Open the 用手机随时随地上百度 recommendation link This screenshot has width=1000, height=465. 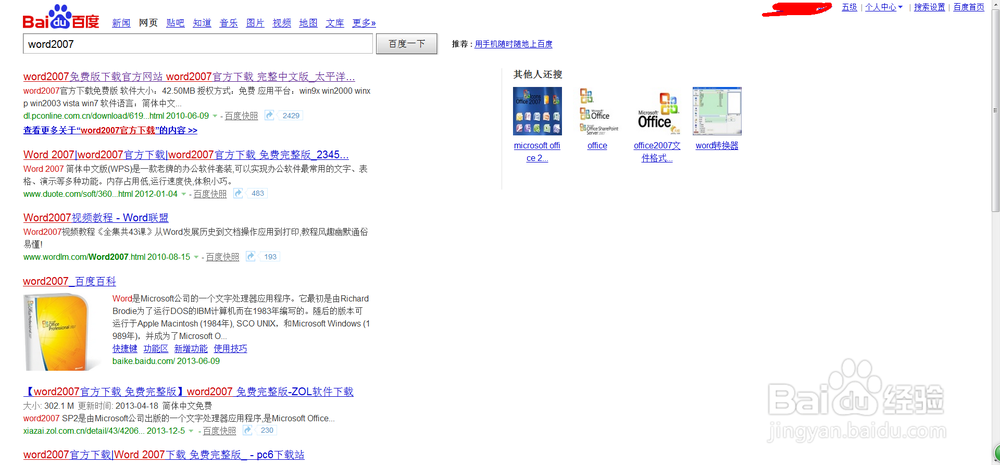pos(513,44)
